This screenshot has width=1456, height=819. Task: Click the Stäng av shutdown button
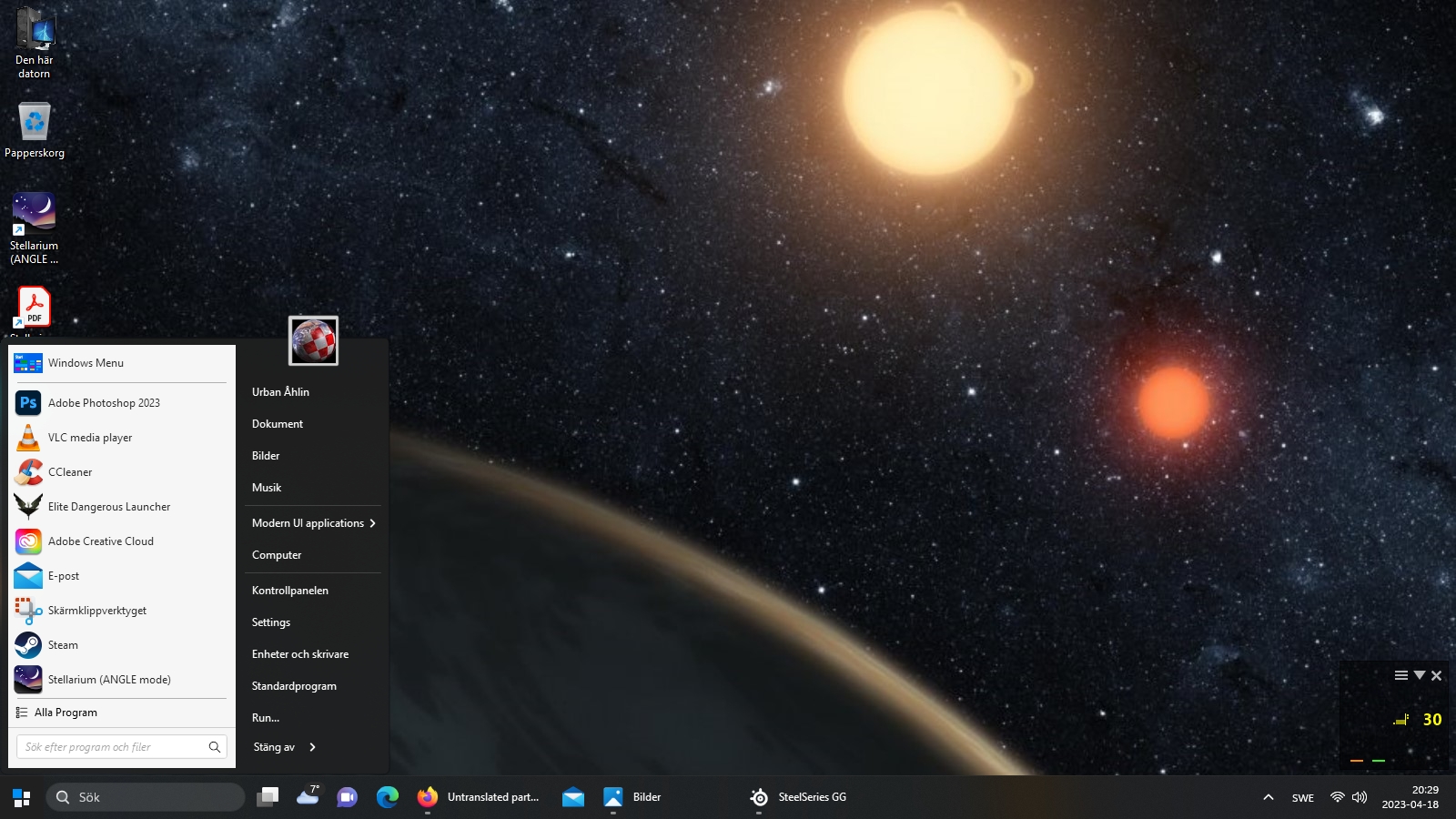coord(274,747)
